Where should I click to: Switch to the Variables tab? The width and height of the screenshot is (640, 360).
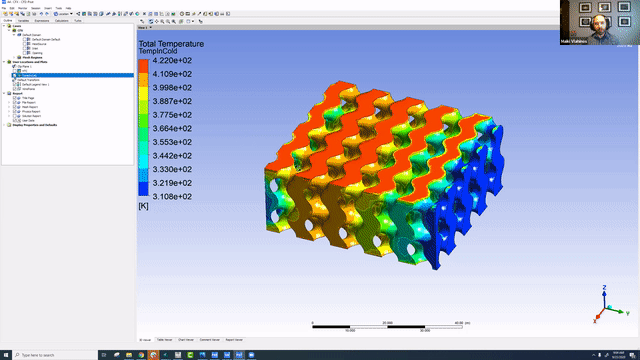tap(23, 20)
